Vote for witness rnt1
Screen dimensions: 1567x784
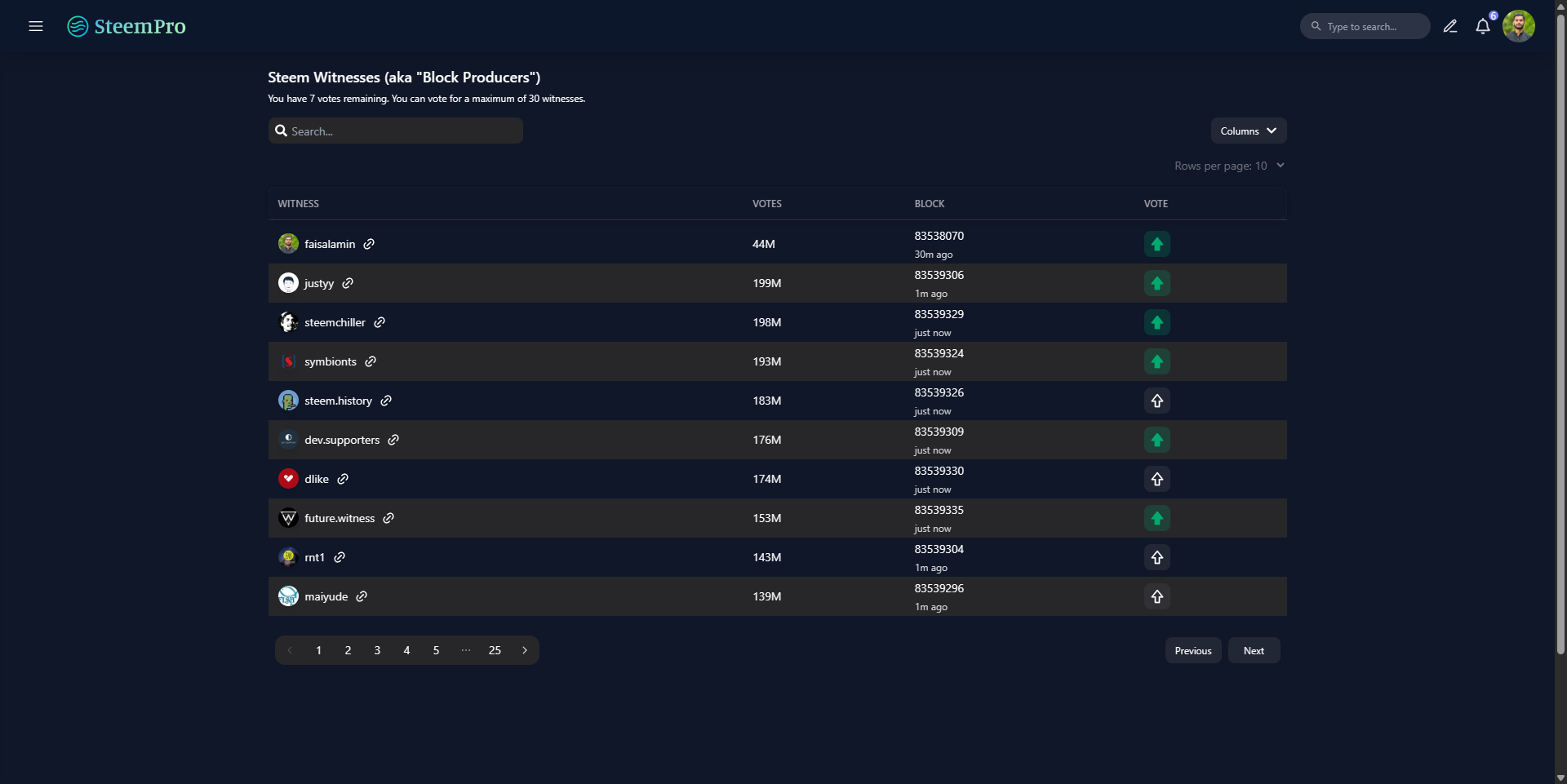(x=1157, y=557)
